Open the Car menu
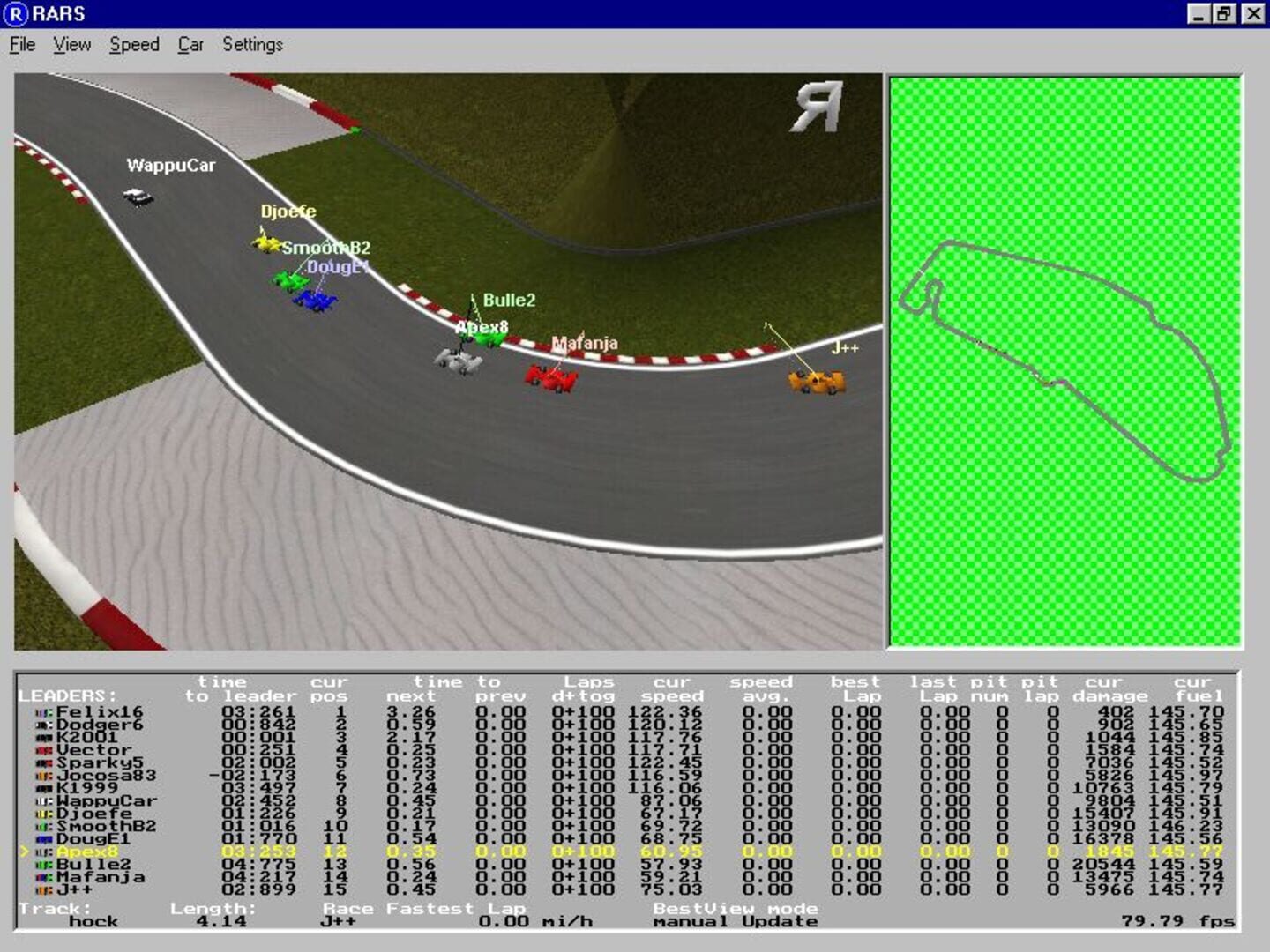Screen dimensions: 1270x952 (189, 44)
